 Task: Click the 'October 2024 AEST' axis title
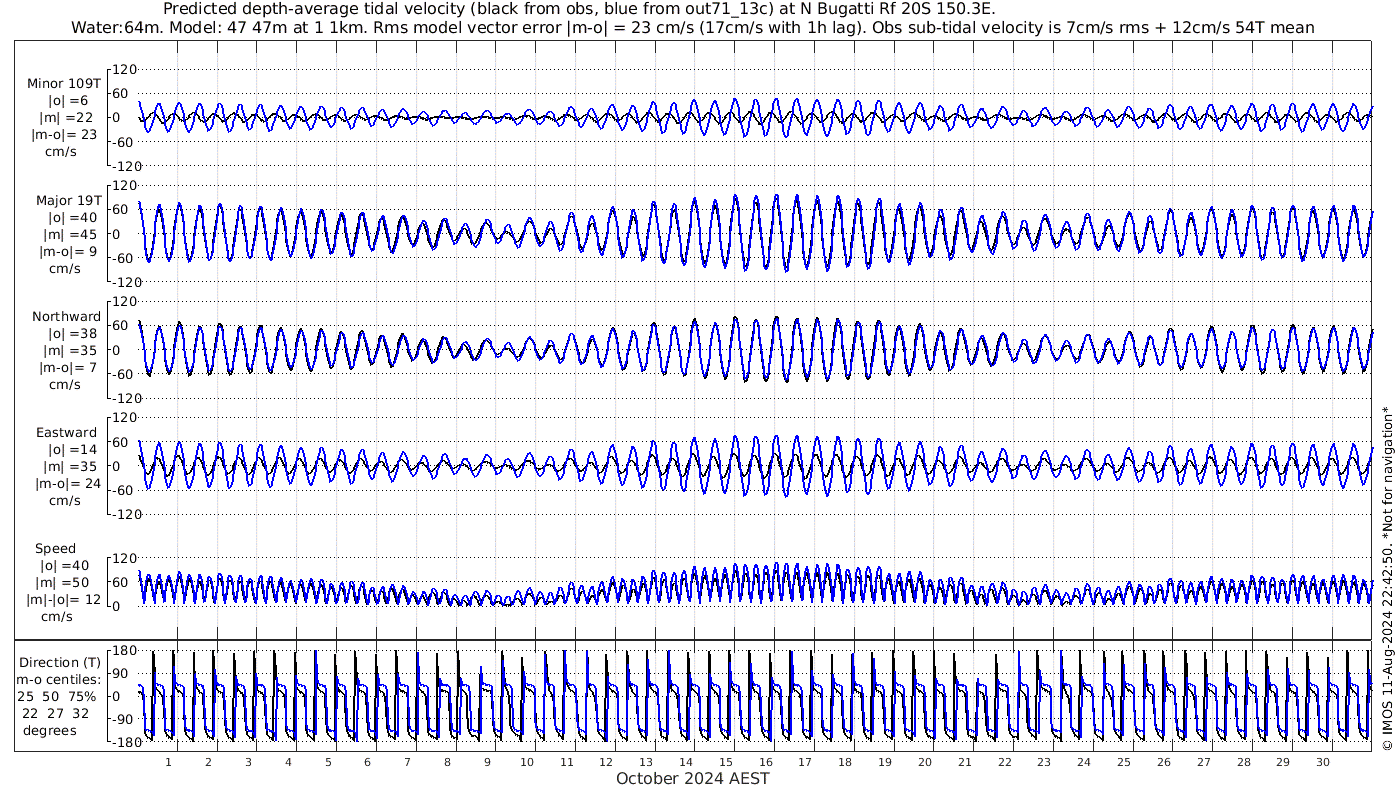click(x=693, y=779)
